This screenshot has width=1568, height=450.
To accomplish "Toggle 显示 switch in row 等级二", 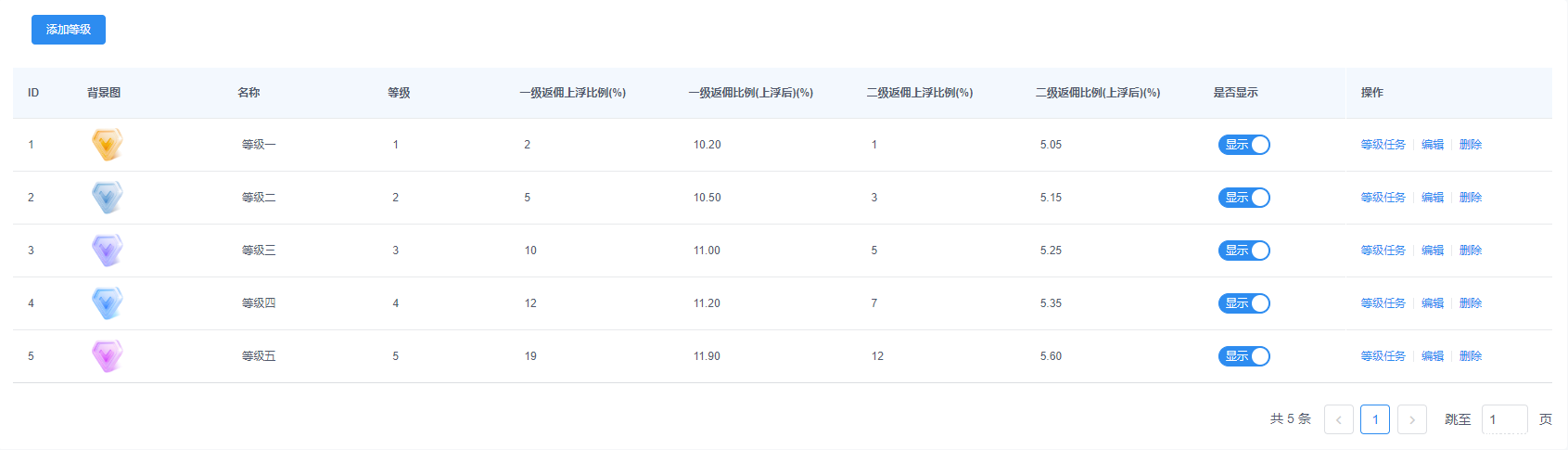I will [x=1243, y=198].
